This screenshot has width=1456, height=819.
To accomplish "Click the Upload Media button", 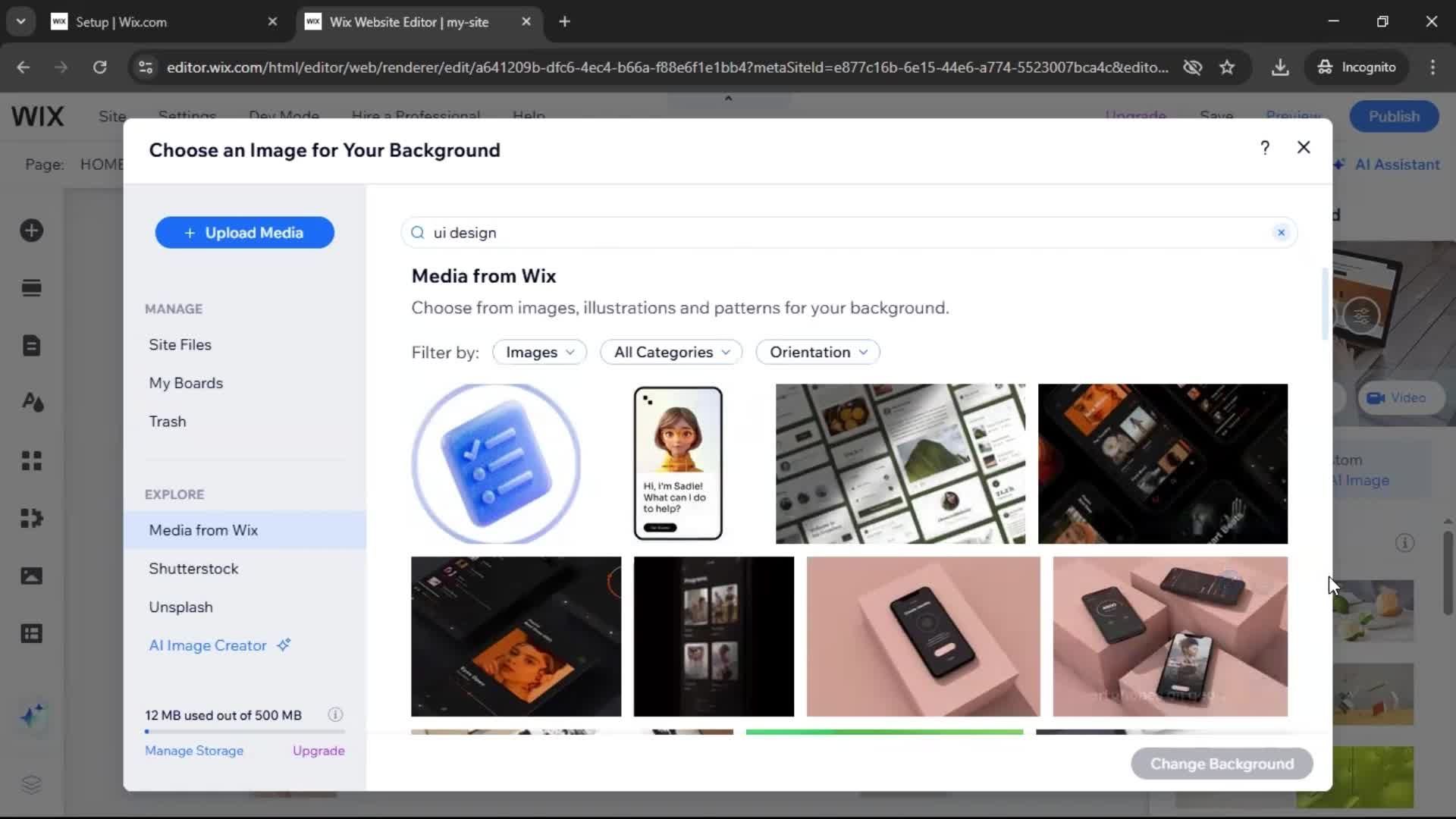I will click(244, 233).
